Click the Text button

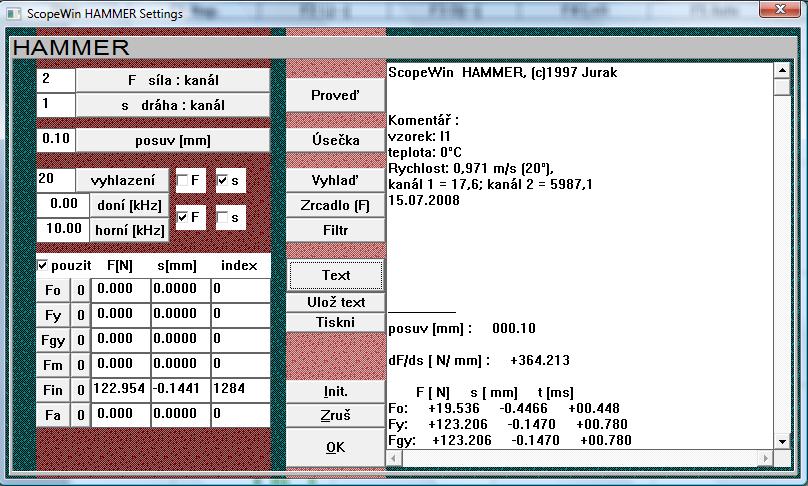pos(335,275)
